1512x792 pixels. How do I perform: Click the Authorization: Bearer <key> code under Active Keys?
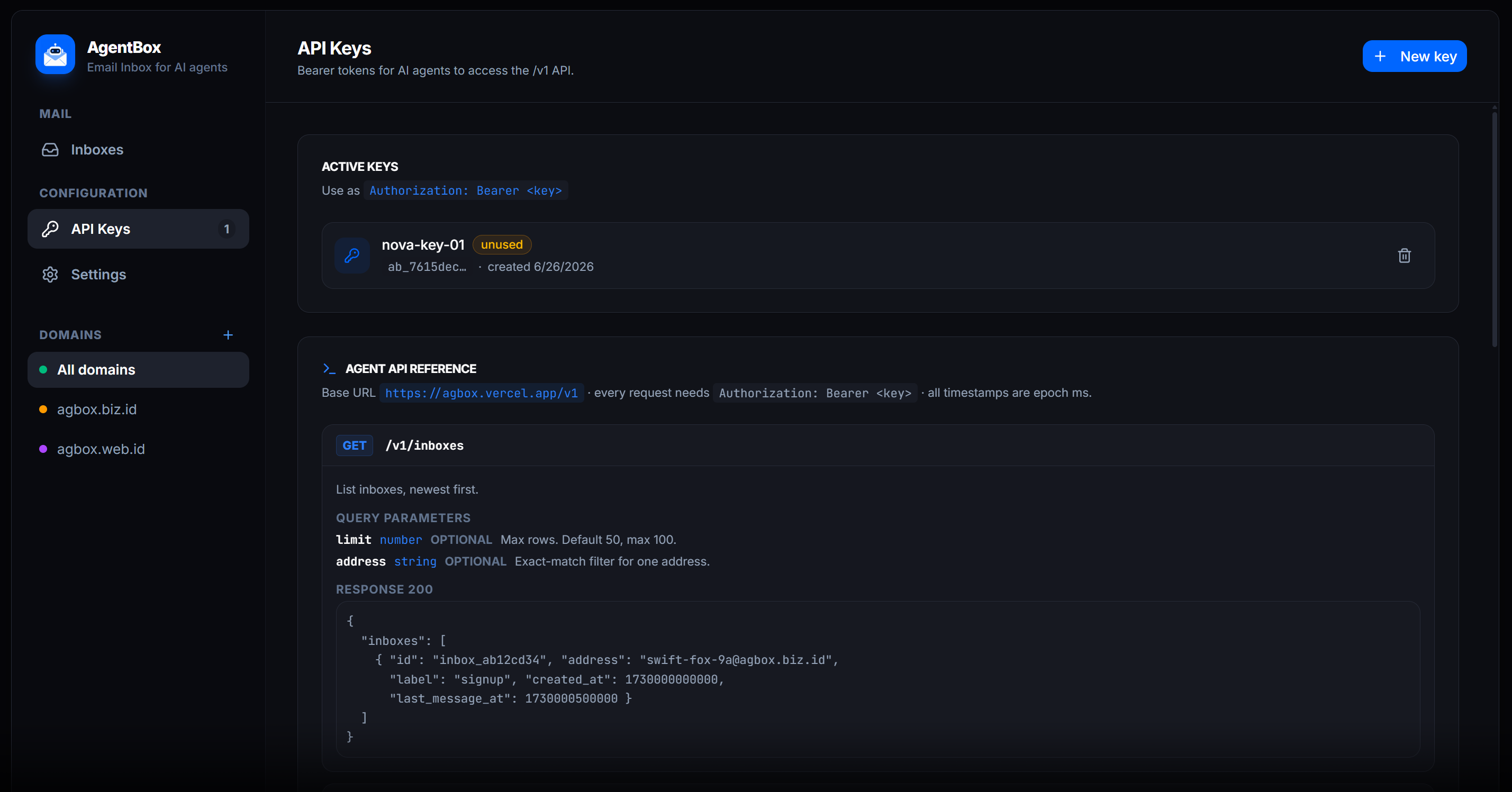click(x=466, y=190)
